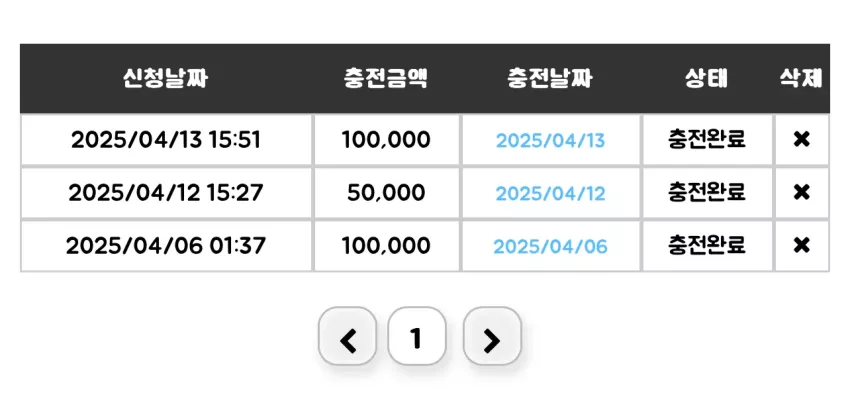This screenshot has height=399, width=850.
Task: Select the 2025/04/06 01:37 request date cell
Action: 166,246
